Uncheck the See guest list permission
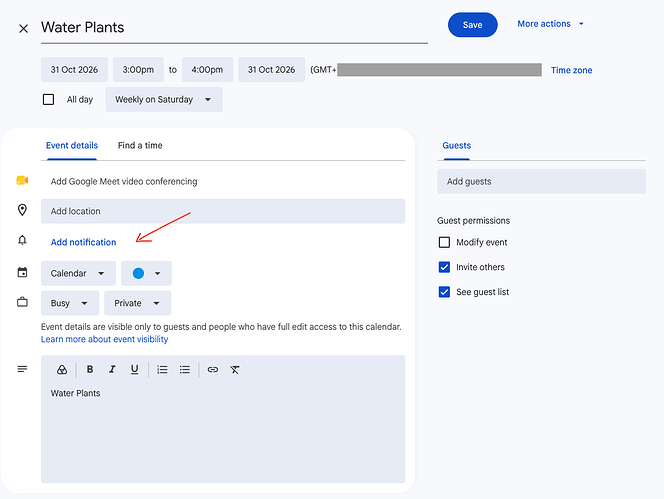This screenshot has width=664, height=499. (444, 292)
